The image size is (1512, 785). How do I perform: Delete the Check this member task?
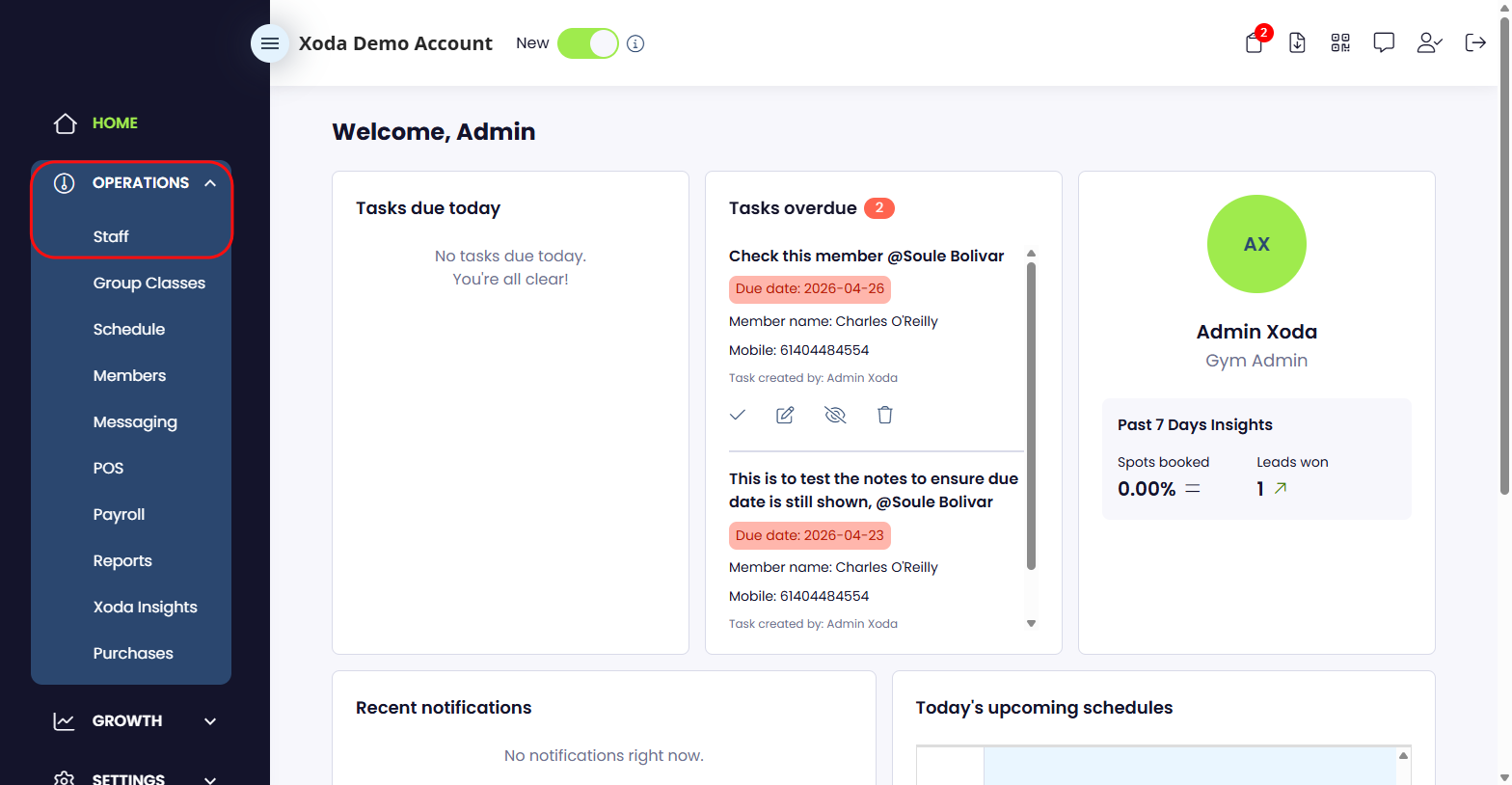(885, 415)
